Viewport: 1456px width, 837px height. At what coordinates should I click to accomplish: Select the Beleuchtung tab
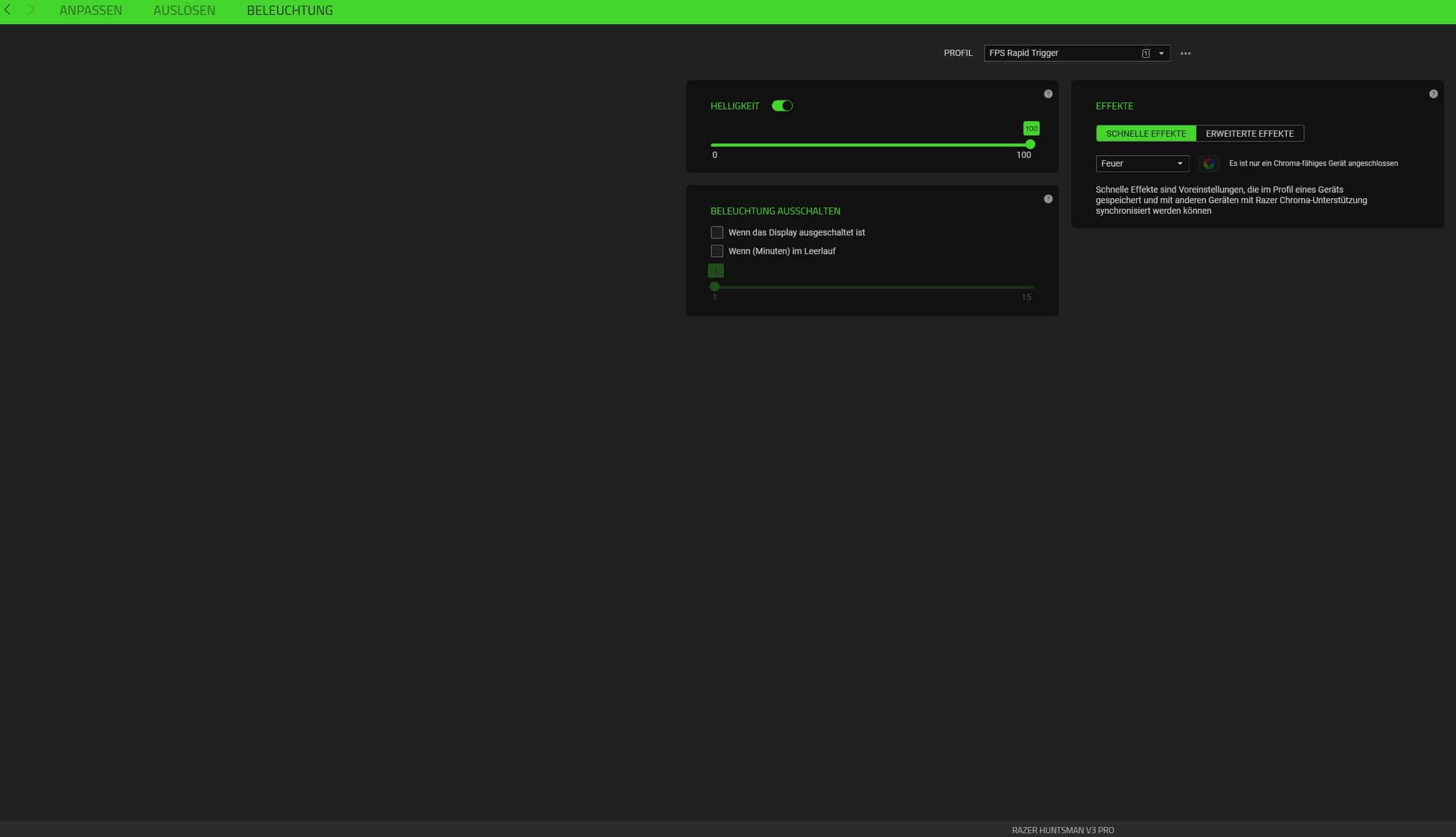click(x=290, y=11)
